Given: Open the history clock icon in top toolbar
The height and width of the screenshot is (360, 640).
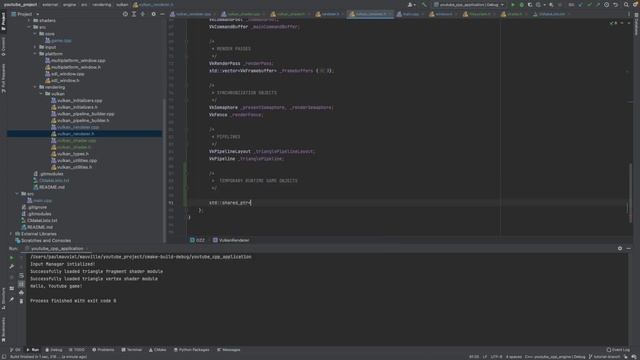Looking at the screenshot, I should tap(607, 4).
